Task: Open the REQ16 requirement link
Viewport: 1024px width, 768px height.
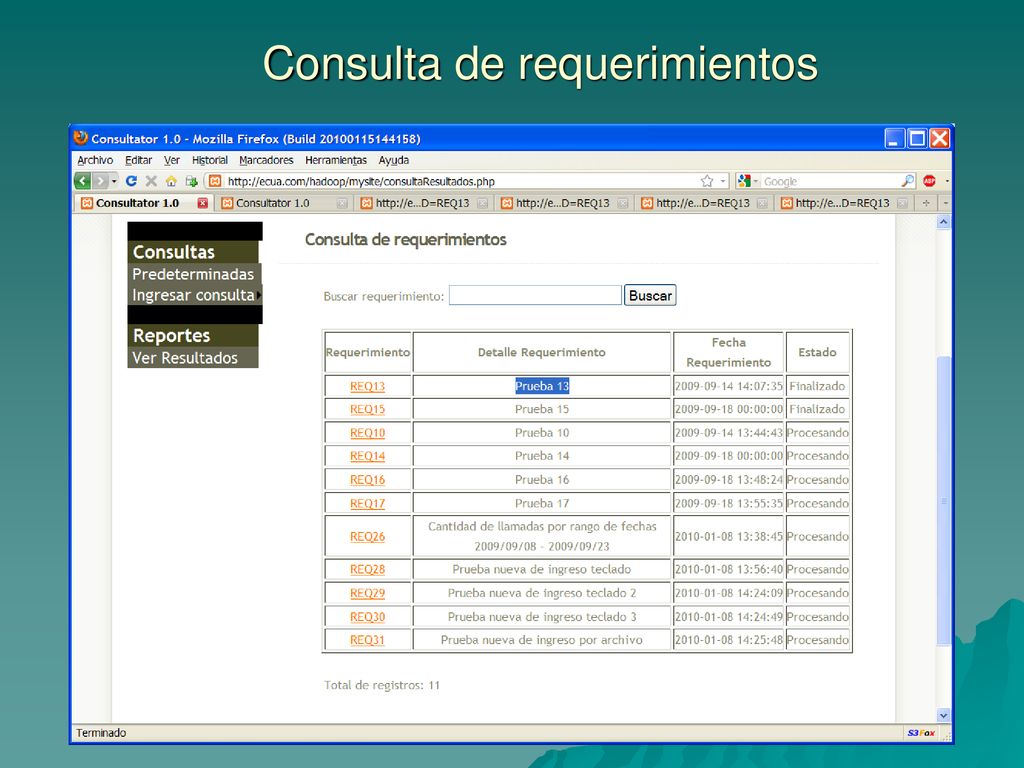Action: click(x=367, y=480)
